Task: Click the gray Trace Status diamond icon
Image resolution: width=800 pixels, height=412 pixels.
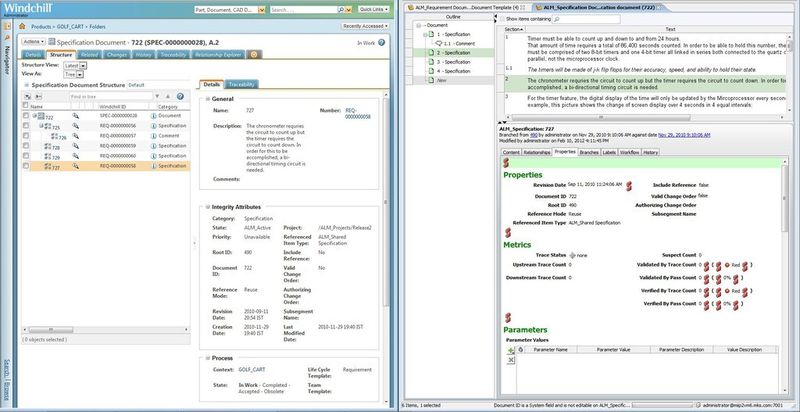Action: coord(572,255)
